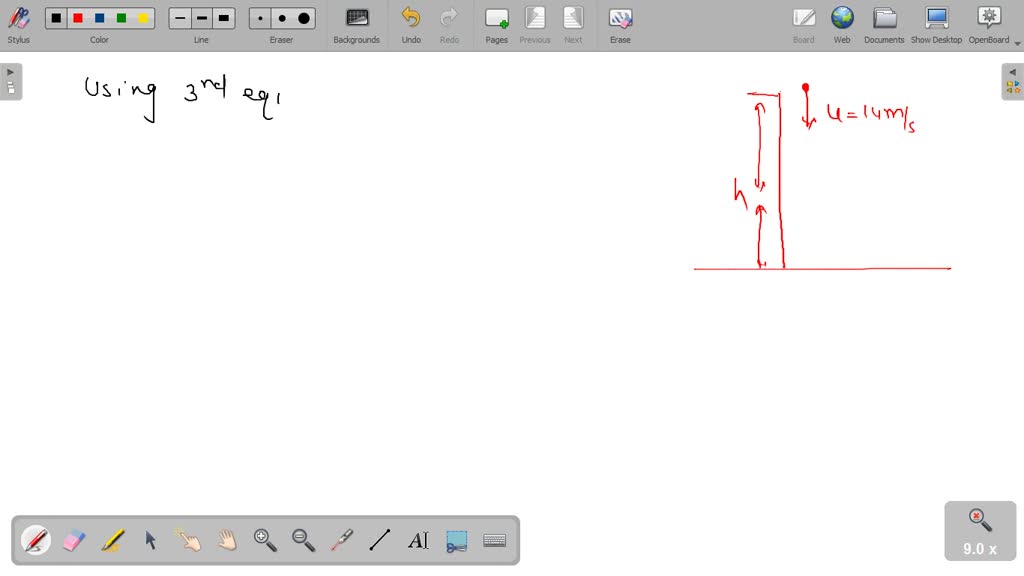Image resolution: width=1024 pixels, height=576 pixels.
Task: Expand the right library side panel
Action: click(1012, 81)
